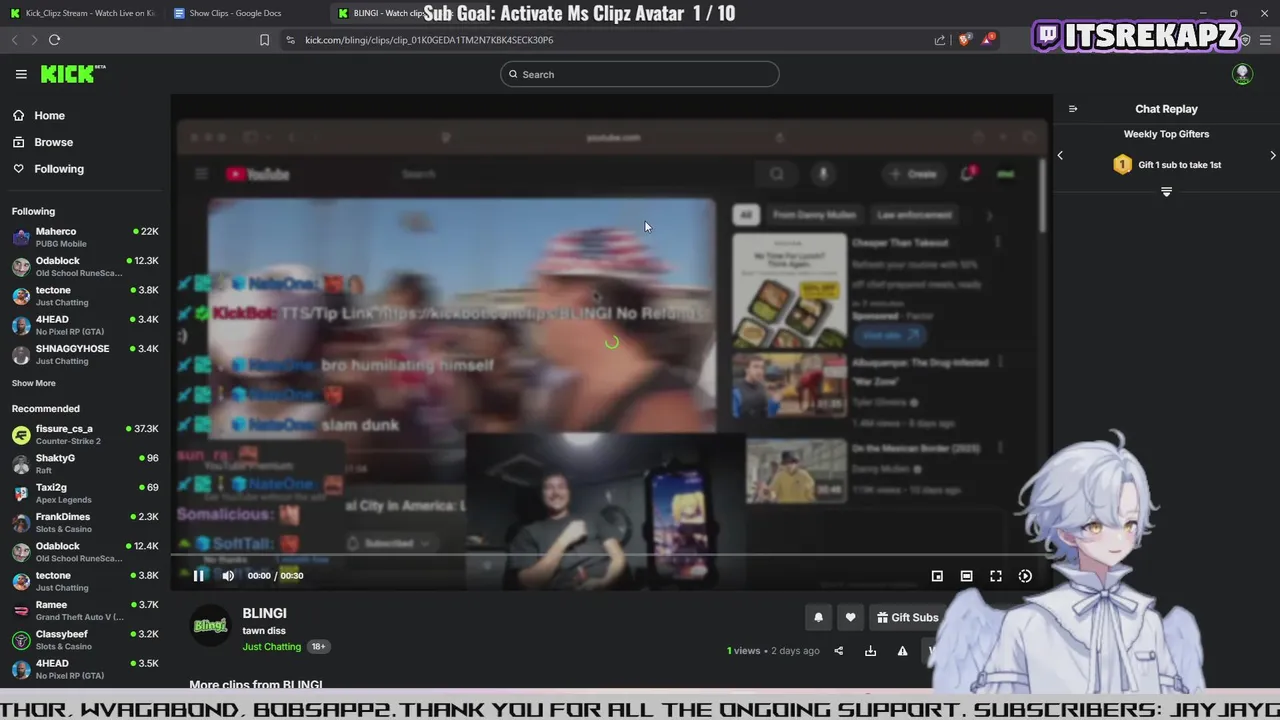The width and height of the screenshot is (1280, 720).
Task: Pause the clip playback
Action: pyautogui.click(x=198, y=575)
